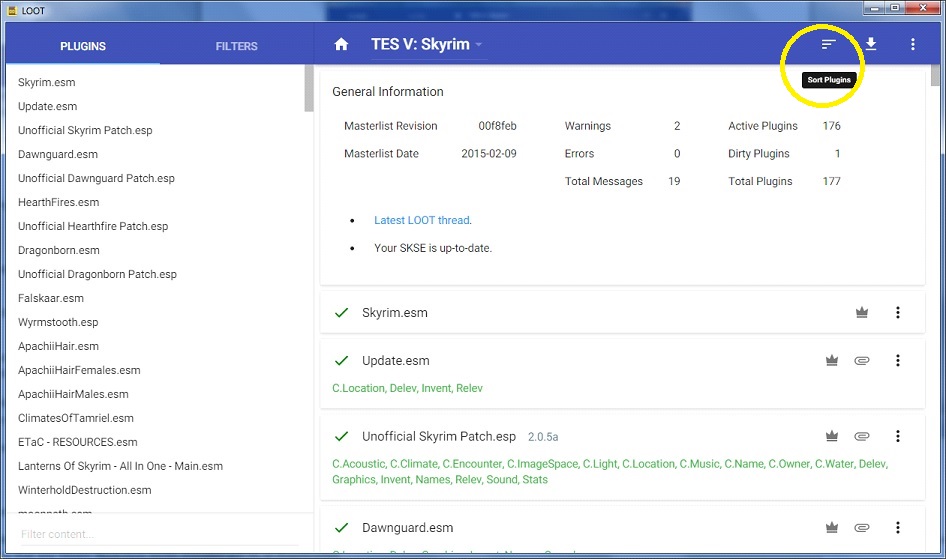
Task: Click the Active Plugins label
Action: [x=763, y=126]
